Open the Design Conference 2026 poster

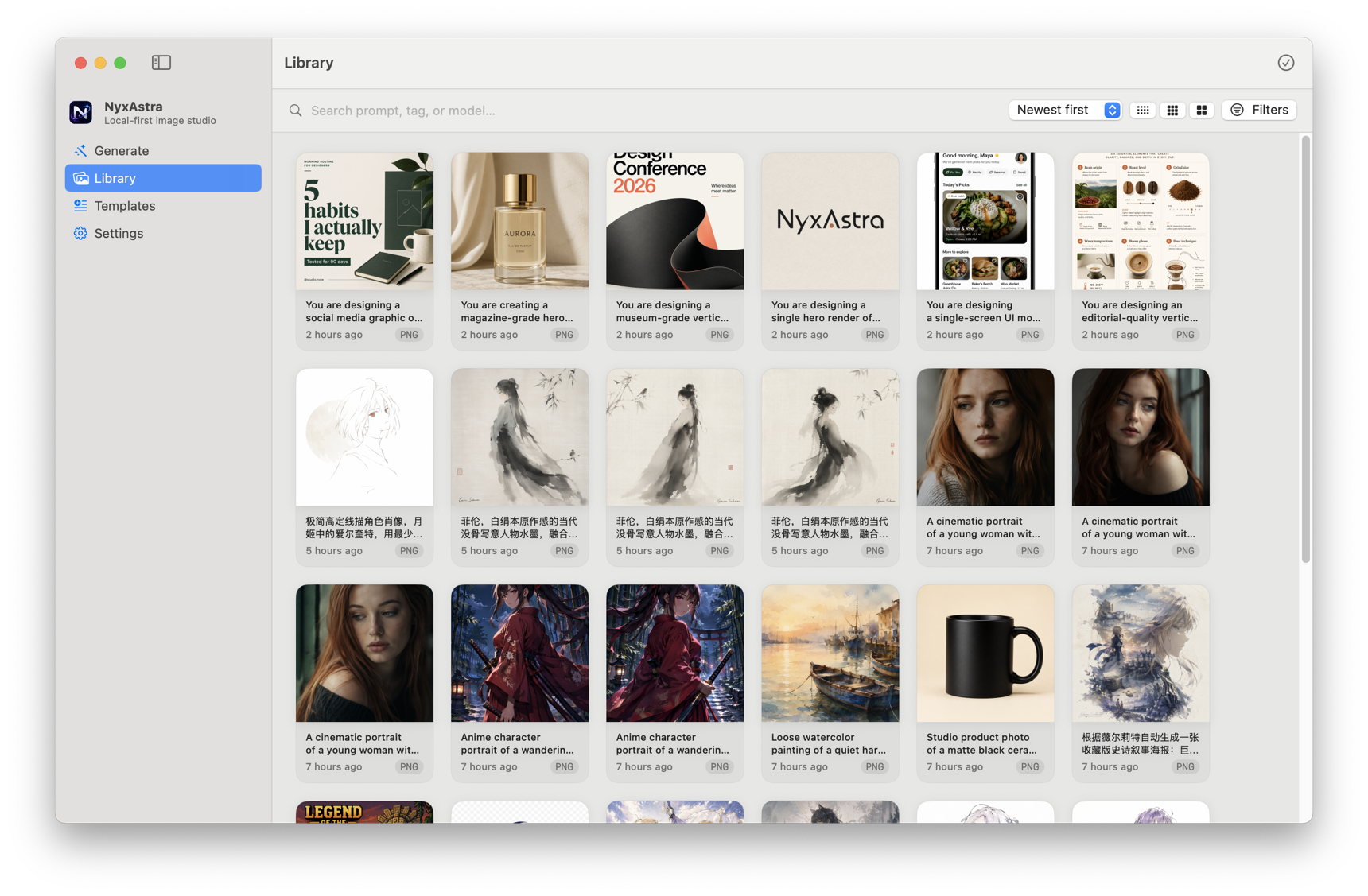tap(674, 221)
